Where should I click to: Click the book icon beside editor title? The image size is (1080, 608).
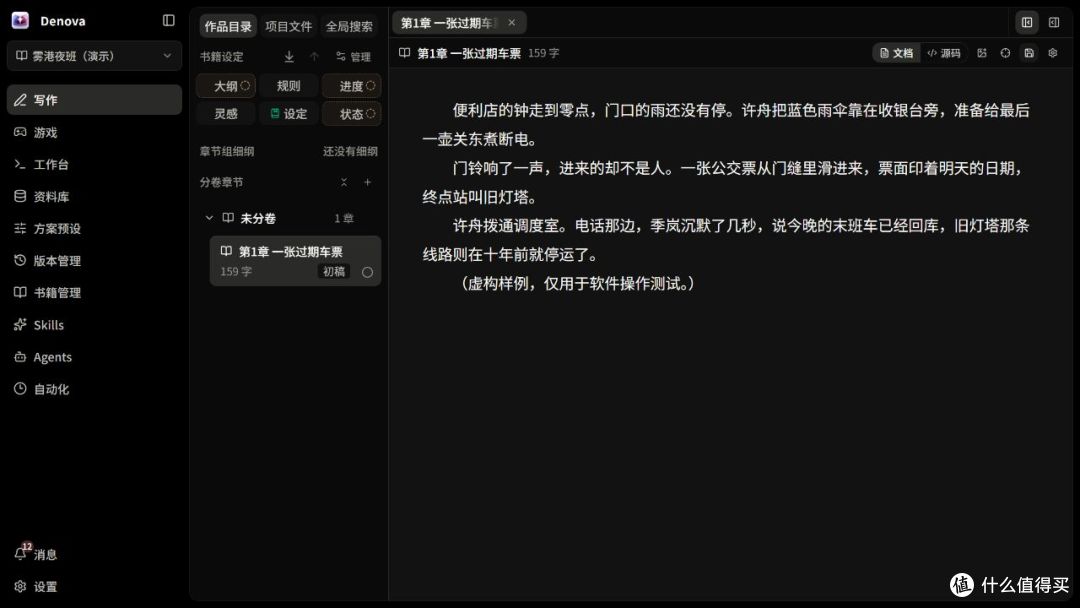click(x=405, y=53)
